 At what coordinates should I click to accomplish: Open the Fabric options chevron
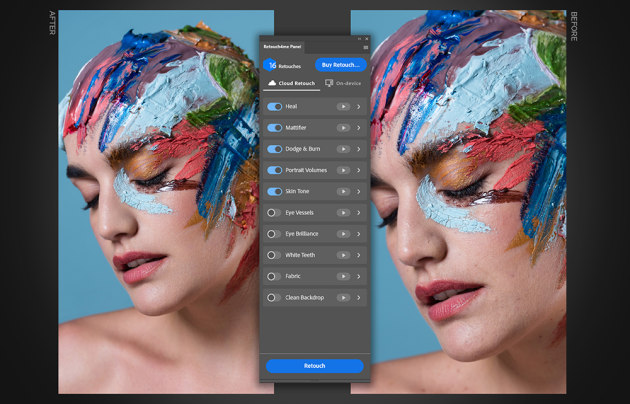(359, 276)
